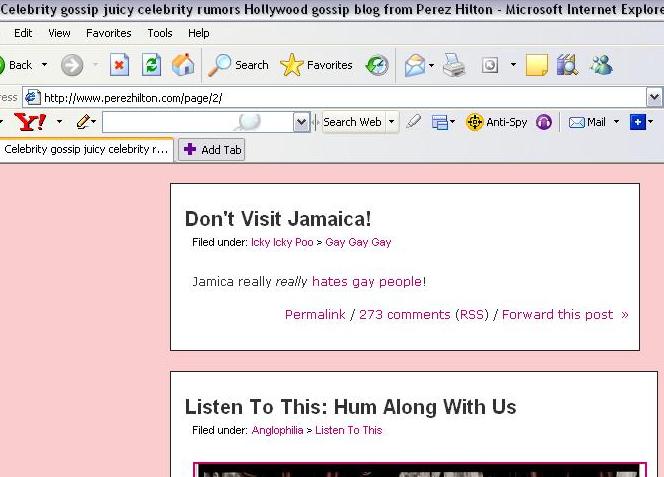Expand the pop-up blocker dropdown arrow
The image size is (664, 477).
pos(452,122)
